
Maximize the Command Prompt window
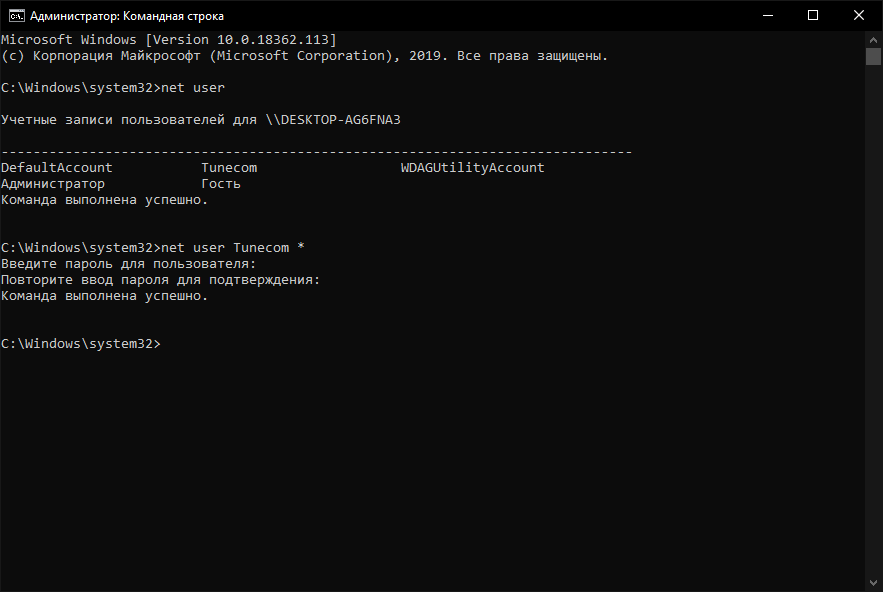[813, 16]
